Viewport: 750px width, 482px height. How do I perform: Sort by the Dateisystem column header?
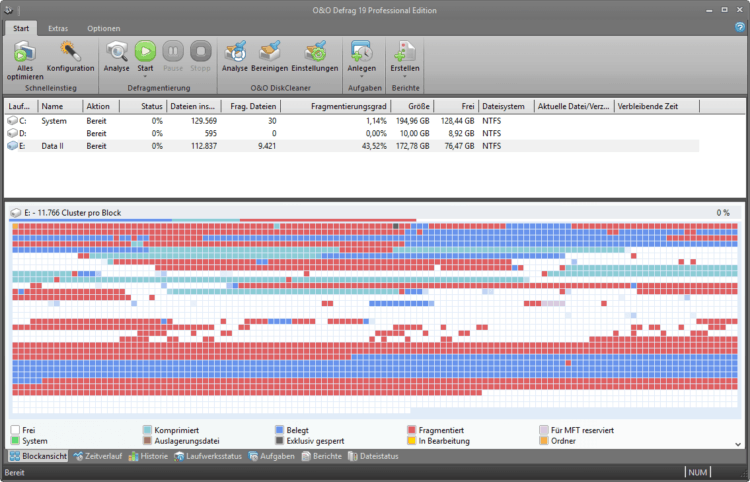click(507, 106)
